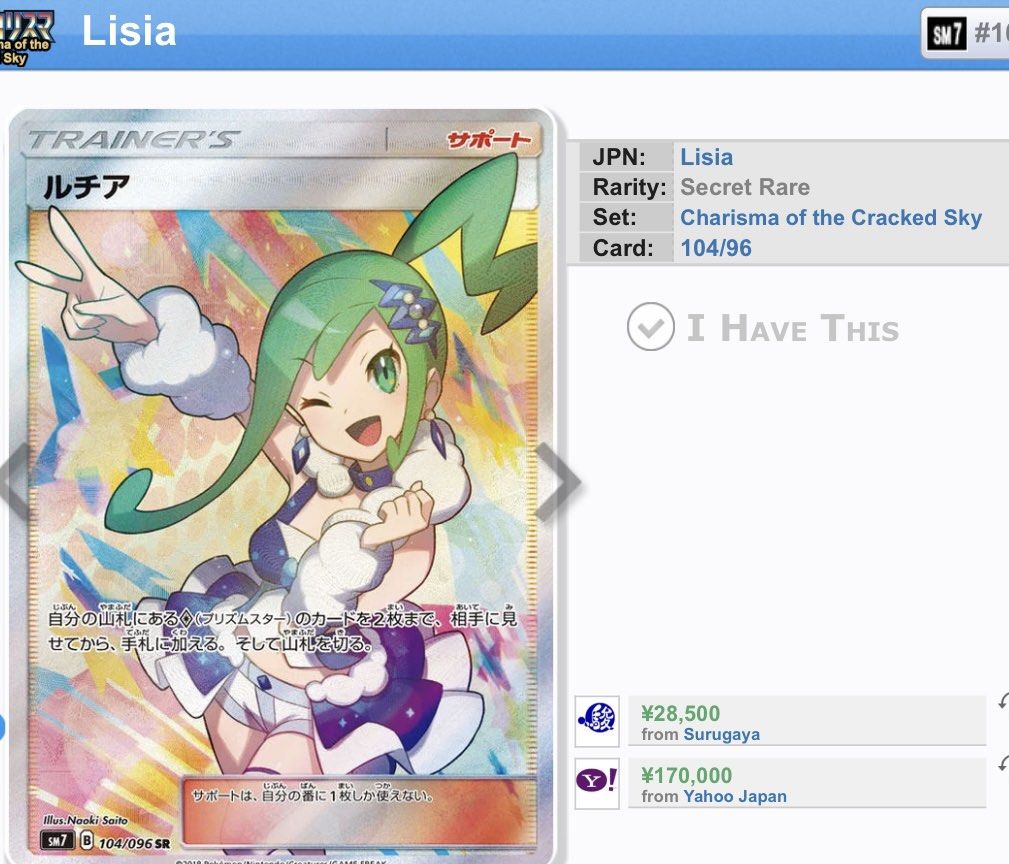1009x864 pixels.
Task: Go to next card with right chevron
Action: (x=559, y=481)
